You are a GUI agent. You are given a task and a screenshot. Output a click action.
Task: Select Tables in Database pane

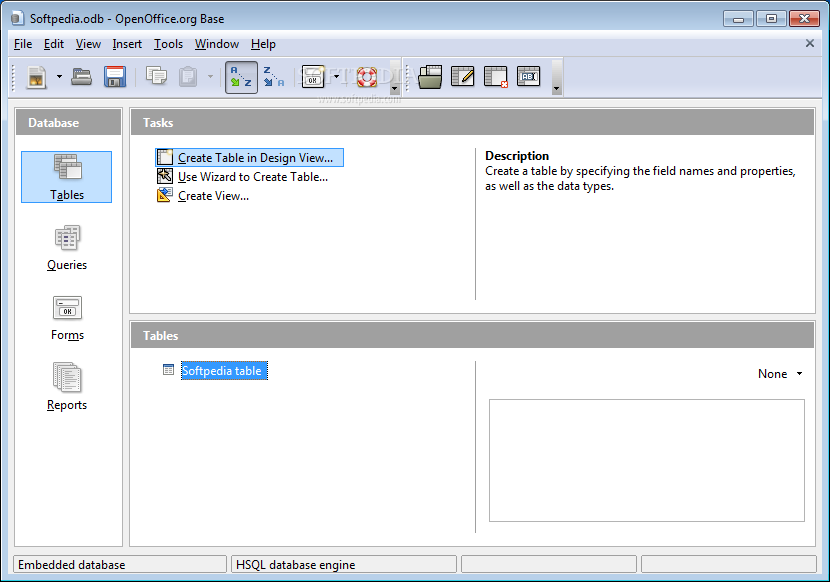click(x=67, y=177)
